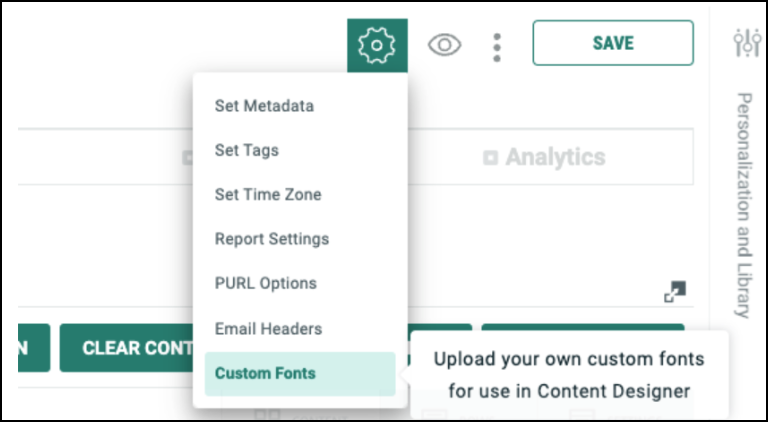Image resolution: width=768 pixels, height=422 pixels.
Task: Open Report Settings from the dropdown
Action: tap(272, 239)
